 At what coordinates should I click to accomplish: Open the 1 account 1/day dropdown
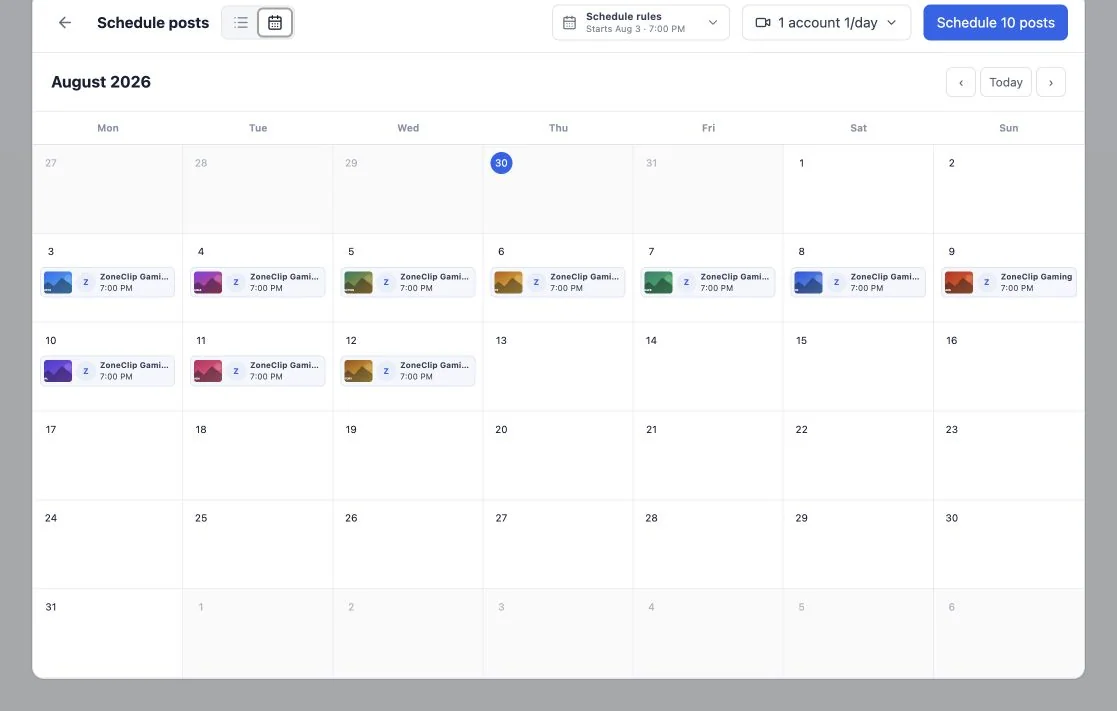tap(826, 23)
